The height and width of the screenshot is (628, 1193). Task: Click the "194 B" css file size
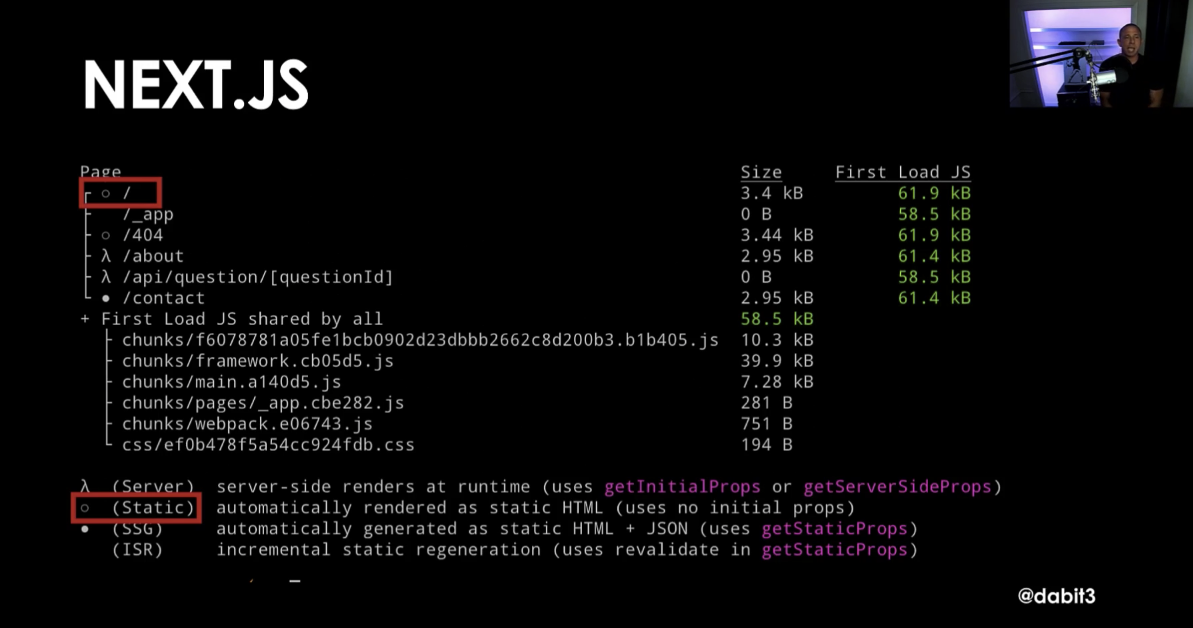767,445
